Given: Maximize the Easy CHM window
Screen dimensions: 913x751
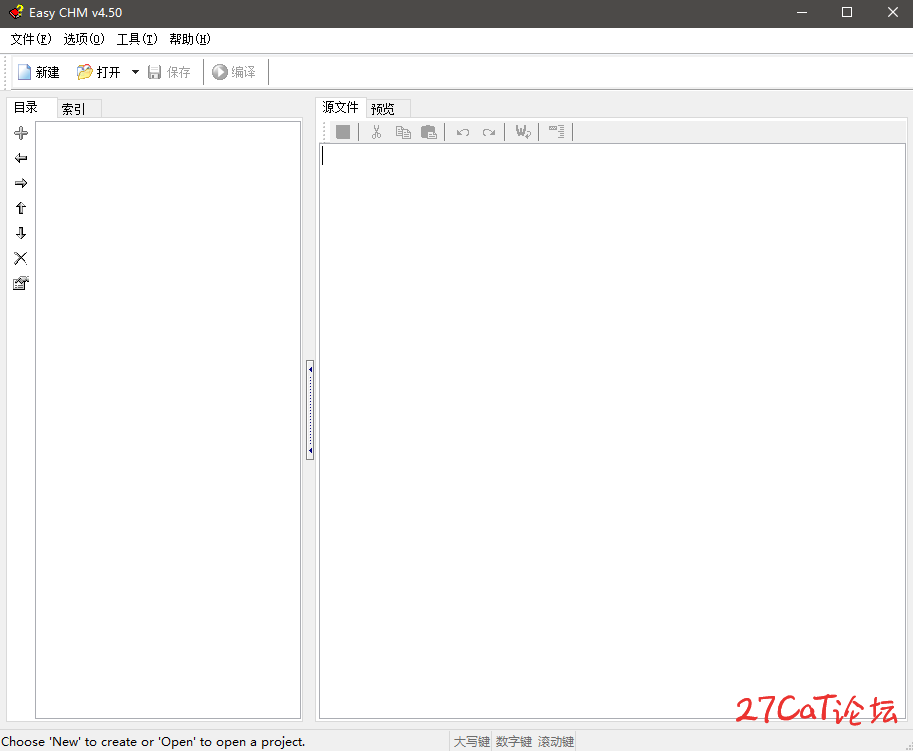Looking at the screenshot, I should 847,12.
